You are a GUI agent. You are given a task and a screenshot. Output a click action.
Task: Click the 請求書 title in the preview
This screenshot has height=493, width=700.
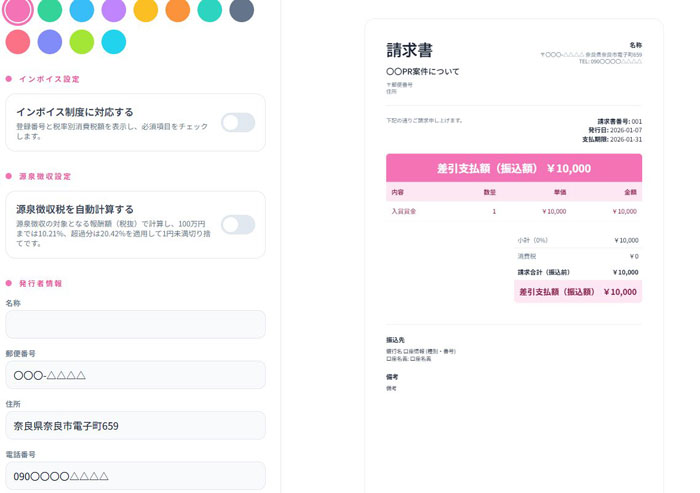coord(409,51)
